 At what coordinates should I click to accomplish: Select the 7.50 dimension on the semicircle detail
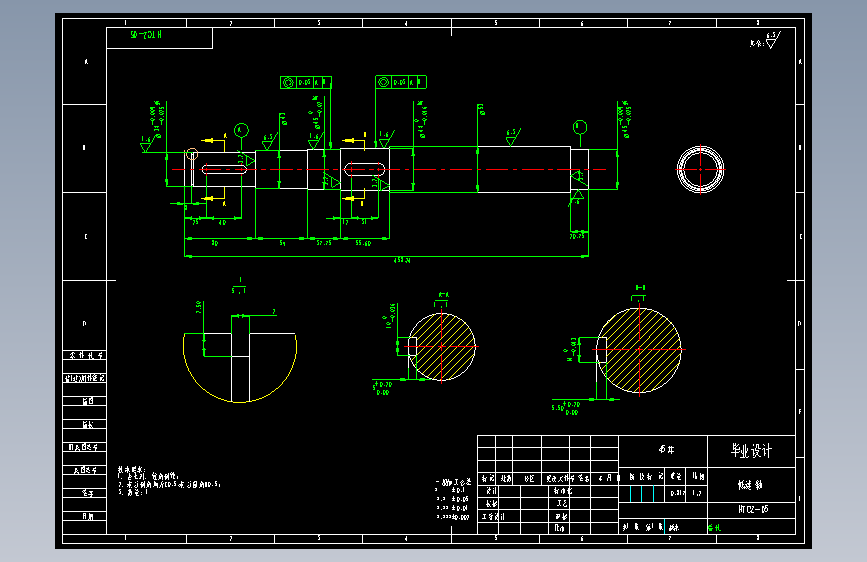tap(199, 308)
